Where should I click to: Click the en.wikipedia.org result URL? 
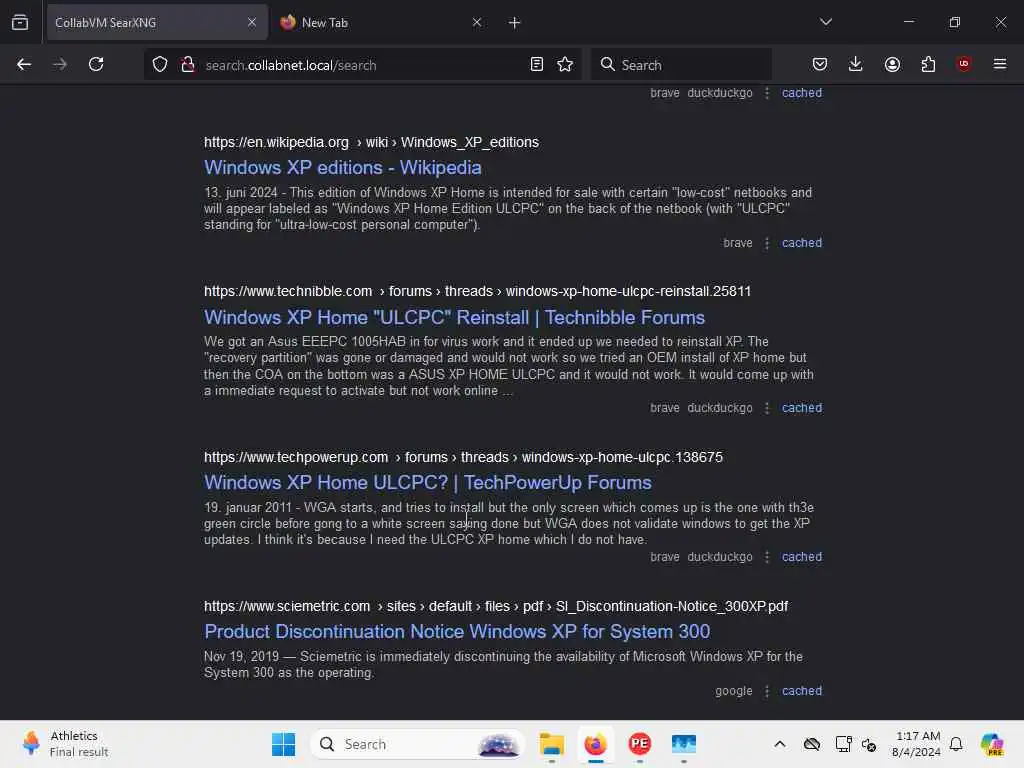click(371, 142)
